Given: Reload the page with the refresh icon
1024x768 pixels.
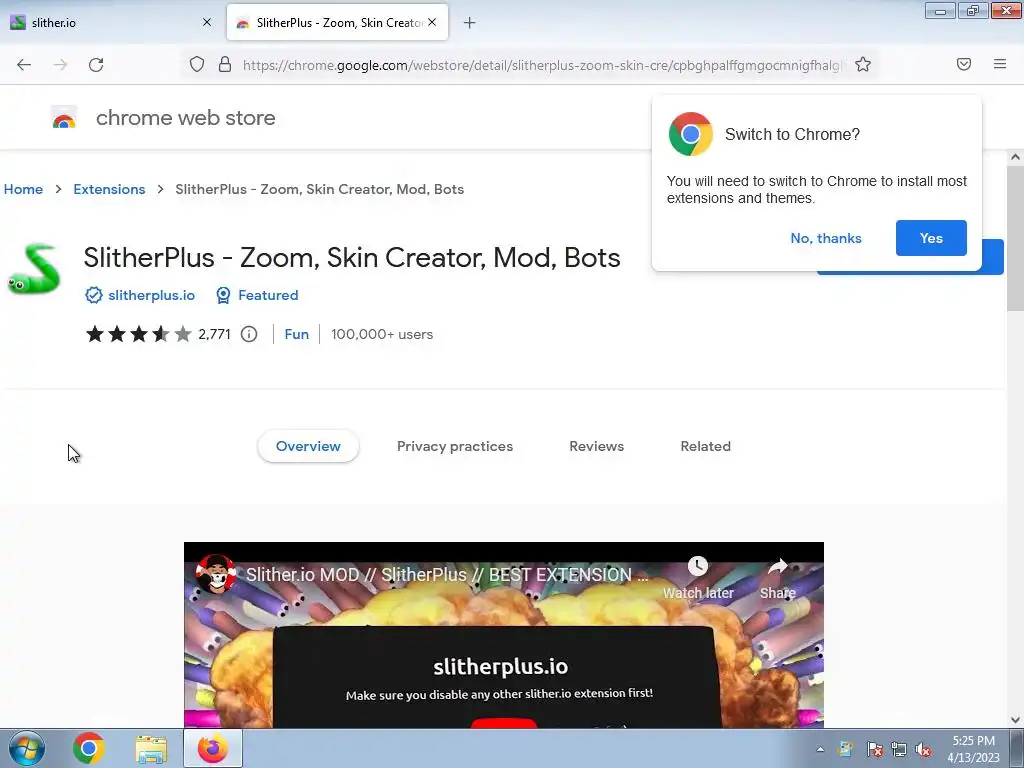Looking at the screenshot, I should 96,65.
